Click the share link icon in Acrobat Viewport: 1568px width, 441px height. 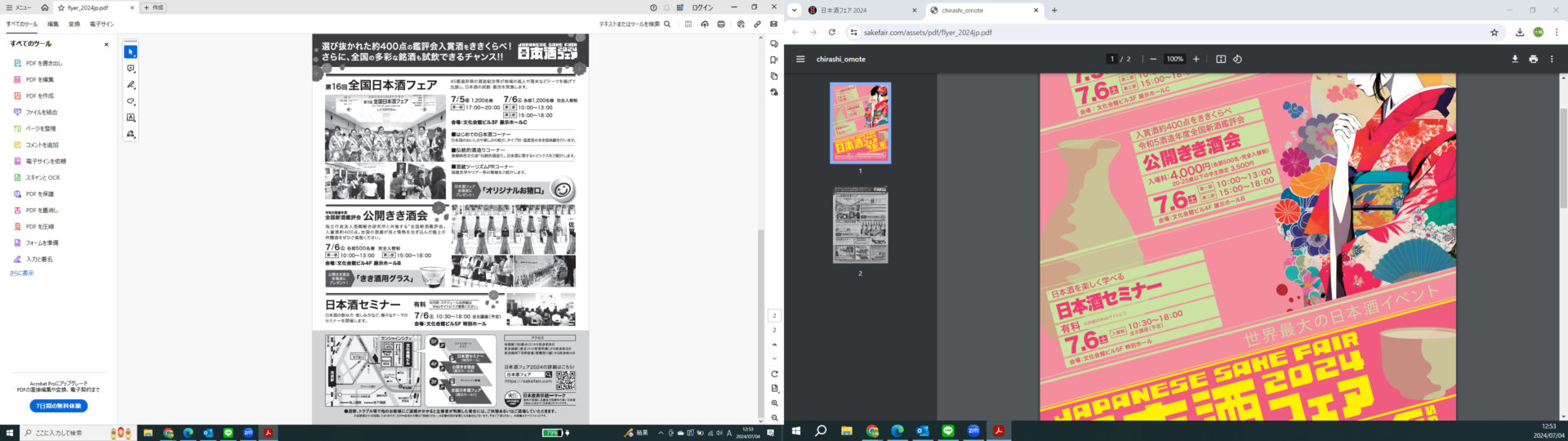click(757, 24)
